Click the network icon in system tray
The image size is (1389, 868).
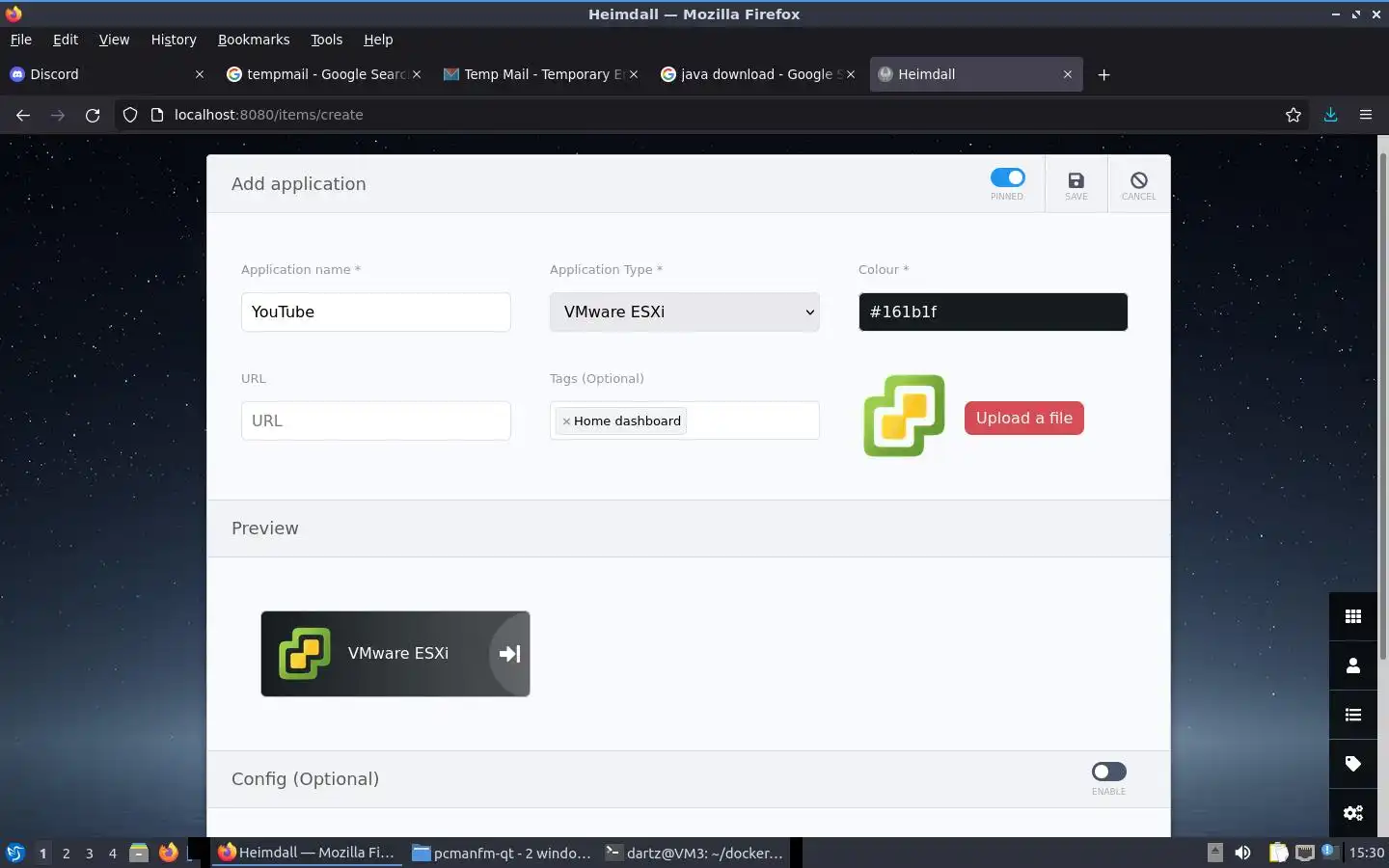[x=1304, y=853]
